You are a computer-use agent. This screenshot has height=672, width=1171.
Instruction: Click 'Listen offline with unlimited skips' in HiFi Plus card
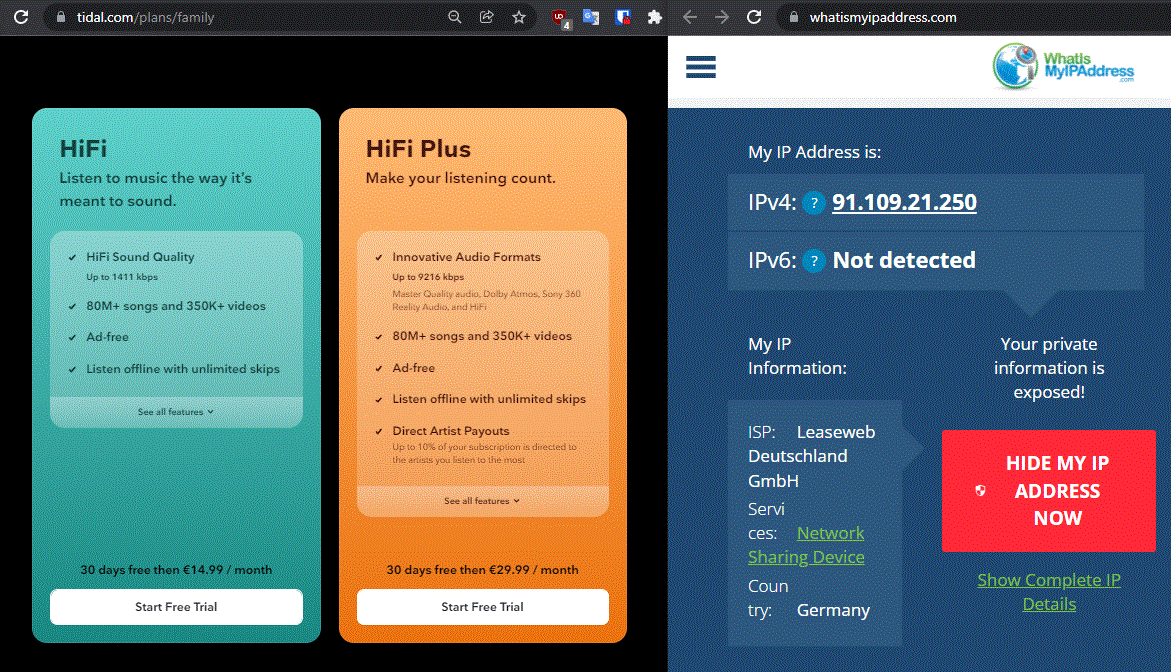click(489, 399)
